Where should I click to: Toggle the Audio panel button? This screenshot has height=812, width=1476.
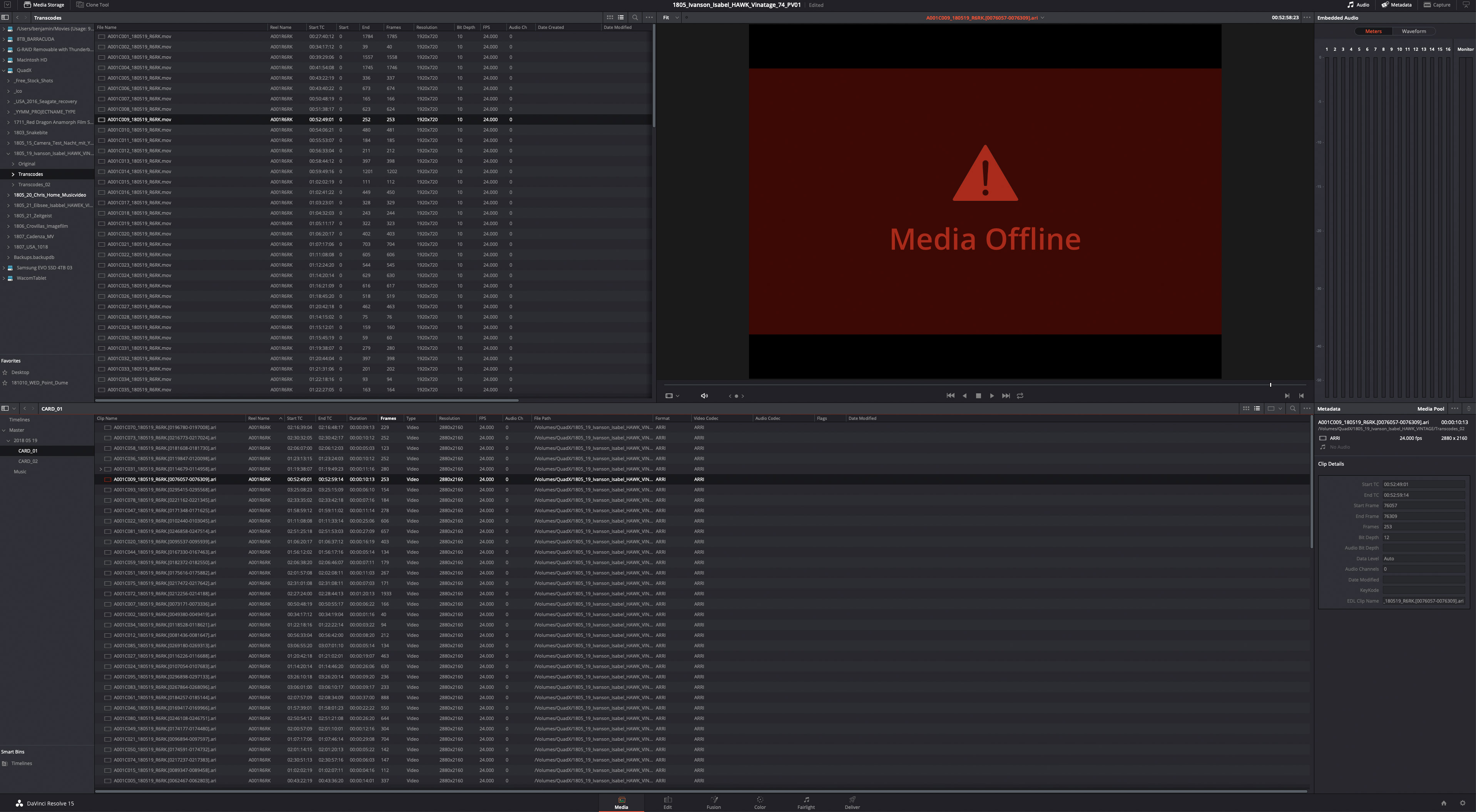1358,5
